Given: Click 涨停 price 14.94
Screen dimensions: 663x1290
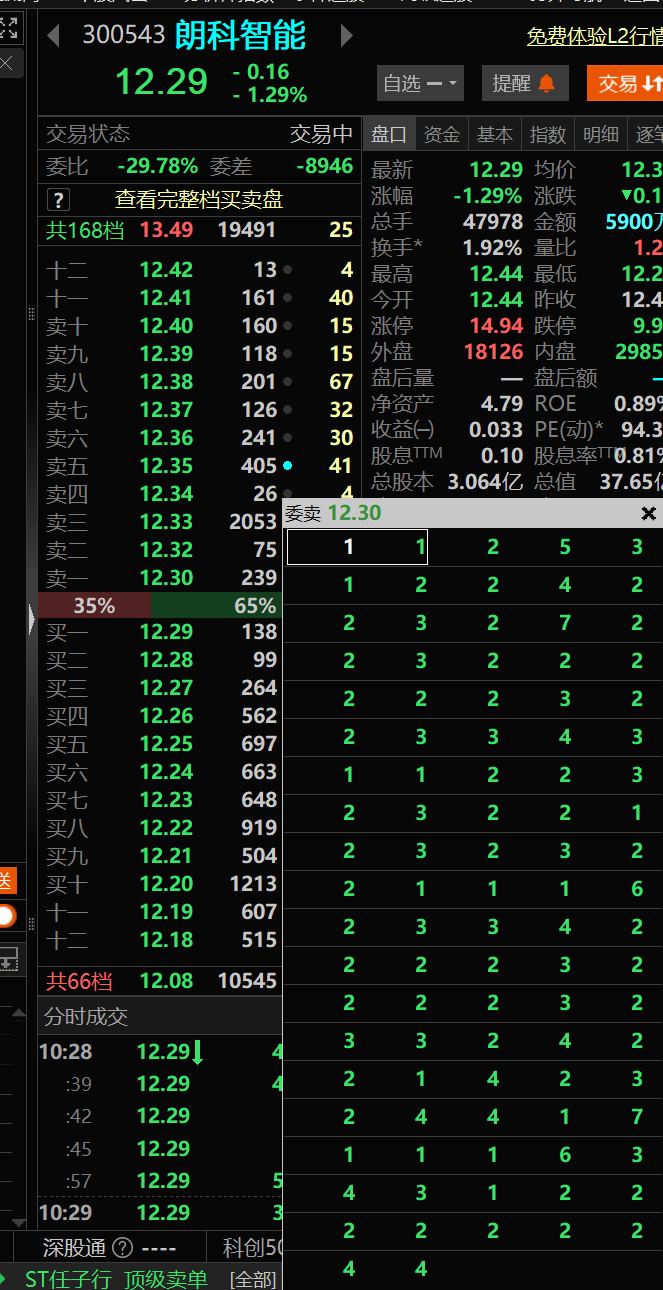Looking at the screenshot, I should tap(497, 326).
